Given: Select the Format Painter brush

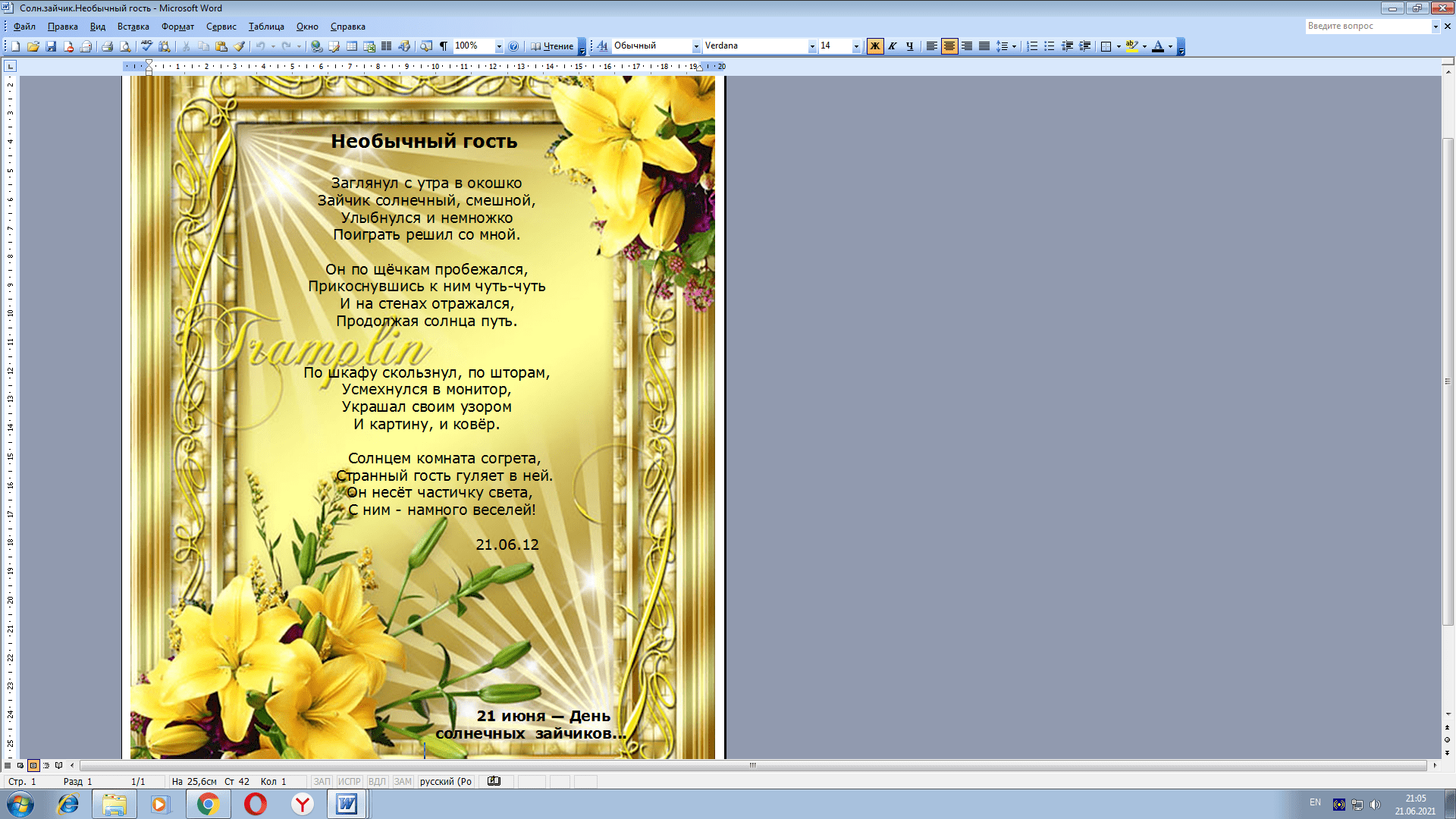Looking at the screenshot, I should click(240, 46).
